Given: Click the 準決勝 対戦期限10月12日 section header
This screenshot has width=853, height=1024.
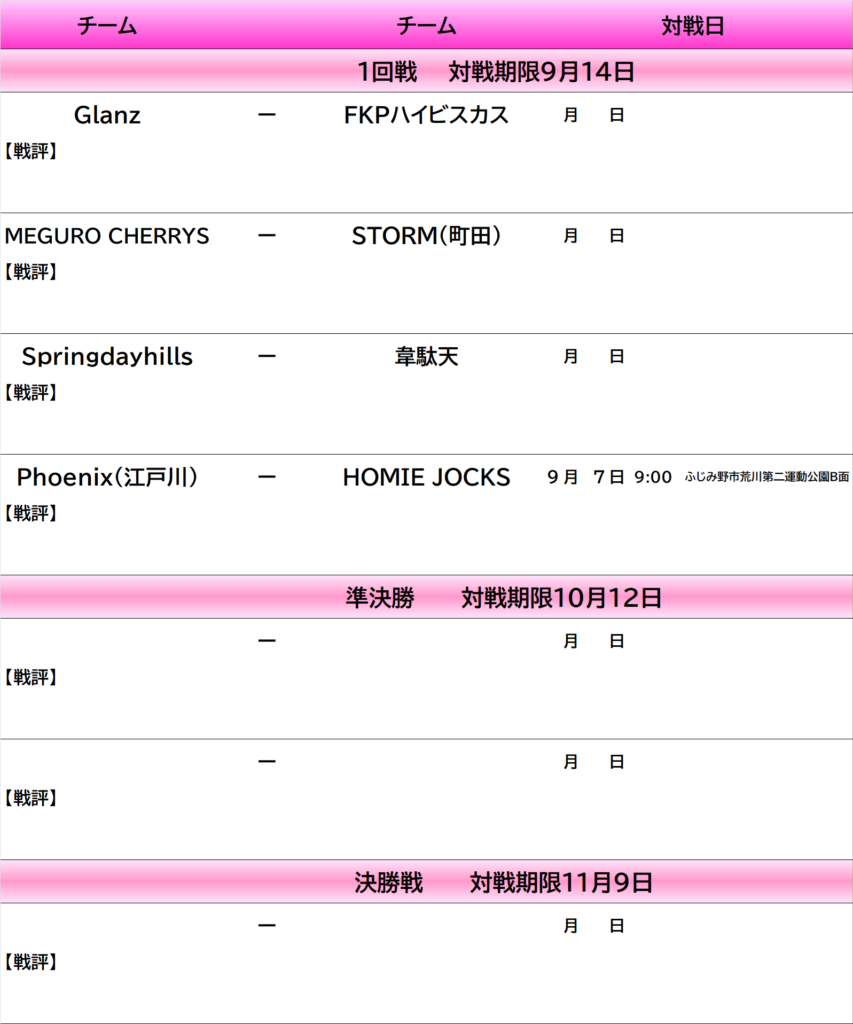Looking at the screenshot, I should (503, 598).
